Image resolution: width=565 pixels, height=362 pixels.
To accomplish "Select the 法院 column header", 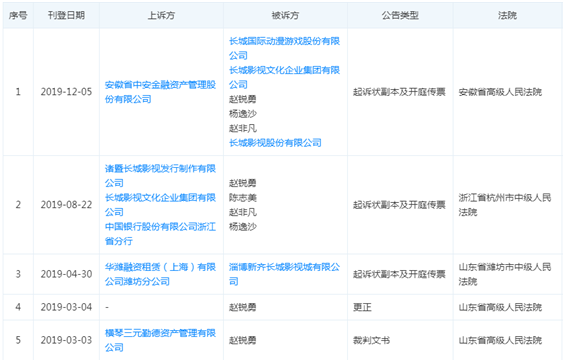I will [507, 15].
